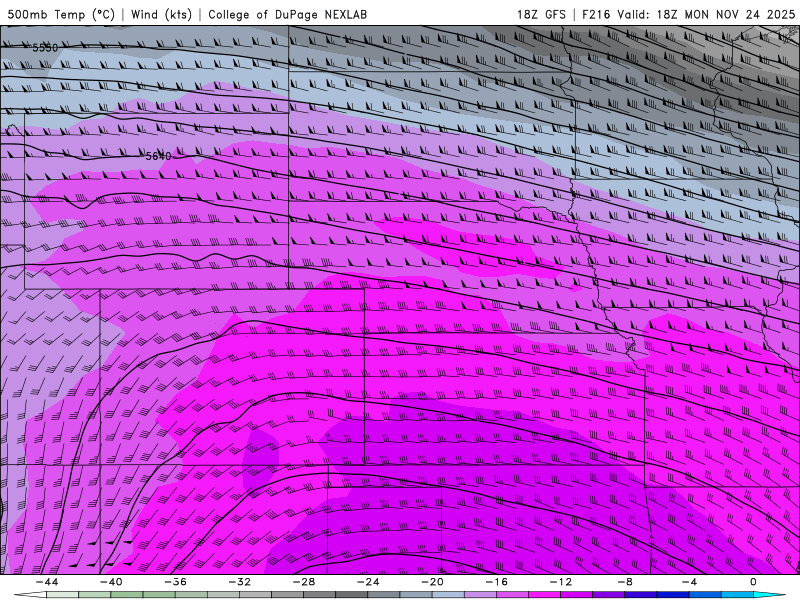
Task: Click the -16 colorbar tick label
Action: [496, 582]
